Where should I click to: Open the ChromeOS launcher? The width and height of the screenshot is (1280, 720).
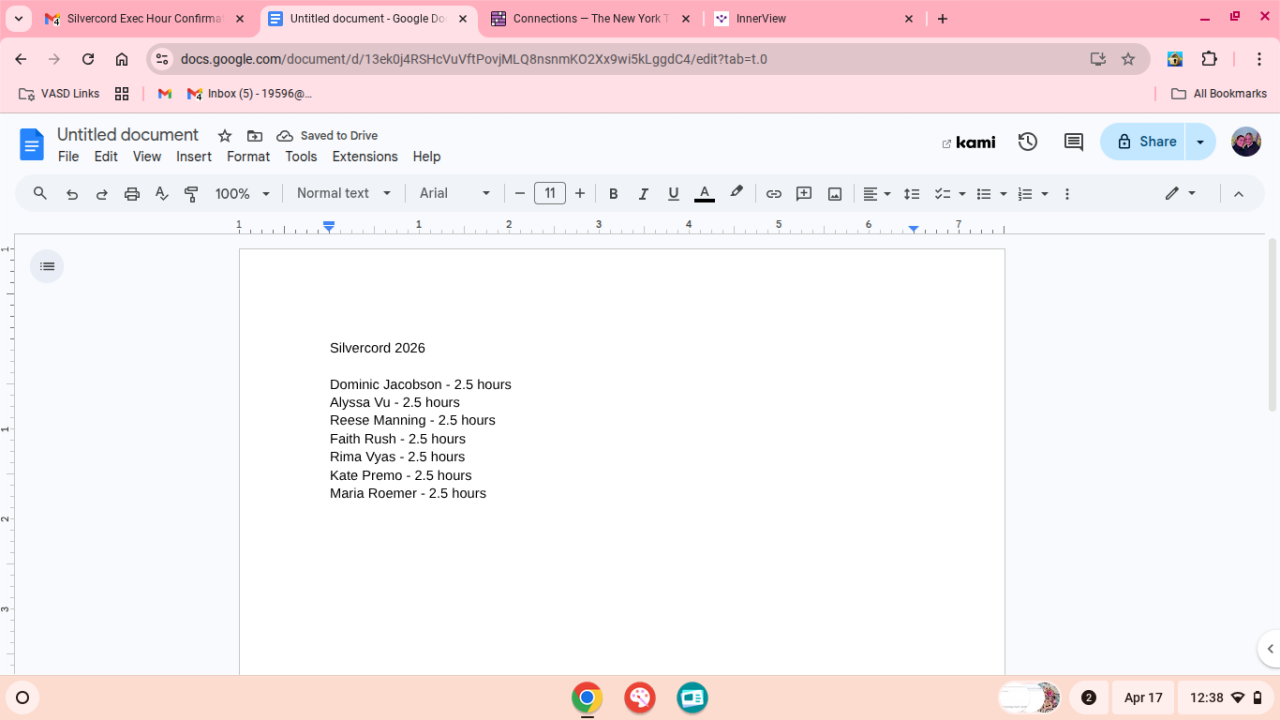click(x=22, y=697)
